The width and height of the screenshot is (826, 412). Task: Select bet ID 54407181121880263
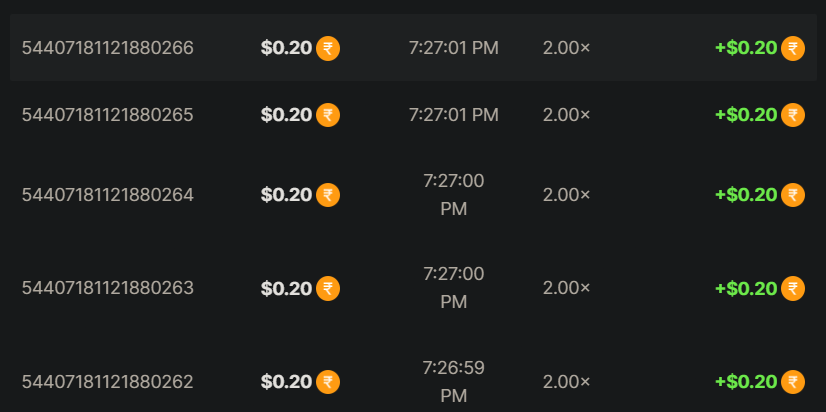pos(108,289)
